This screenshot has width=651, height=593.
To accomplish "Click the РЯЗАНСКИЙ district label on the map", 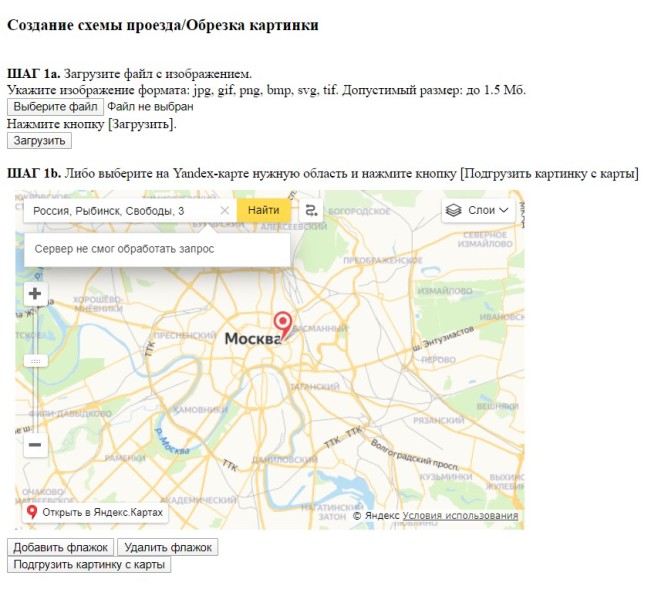I will 439,421.
